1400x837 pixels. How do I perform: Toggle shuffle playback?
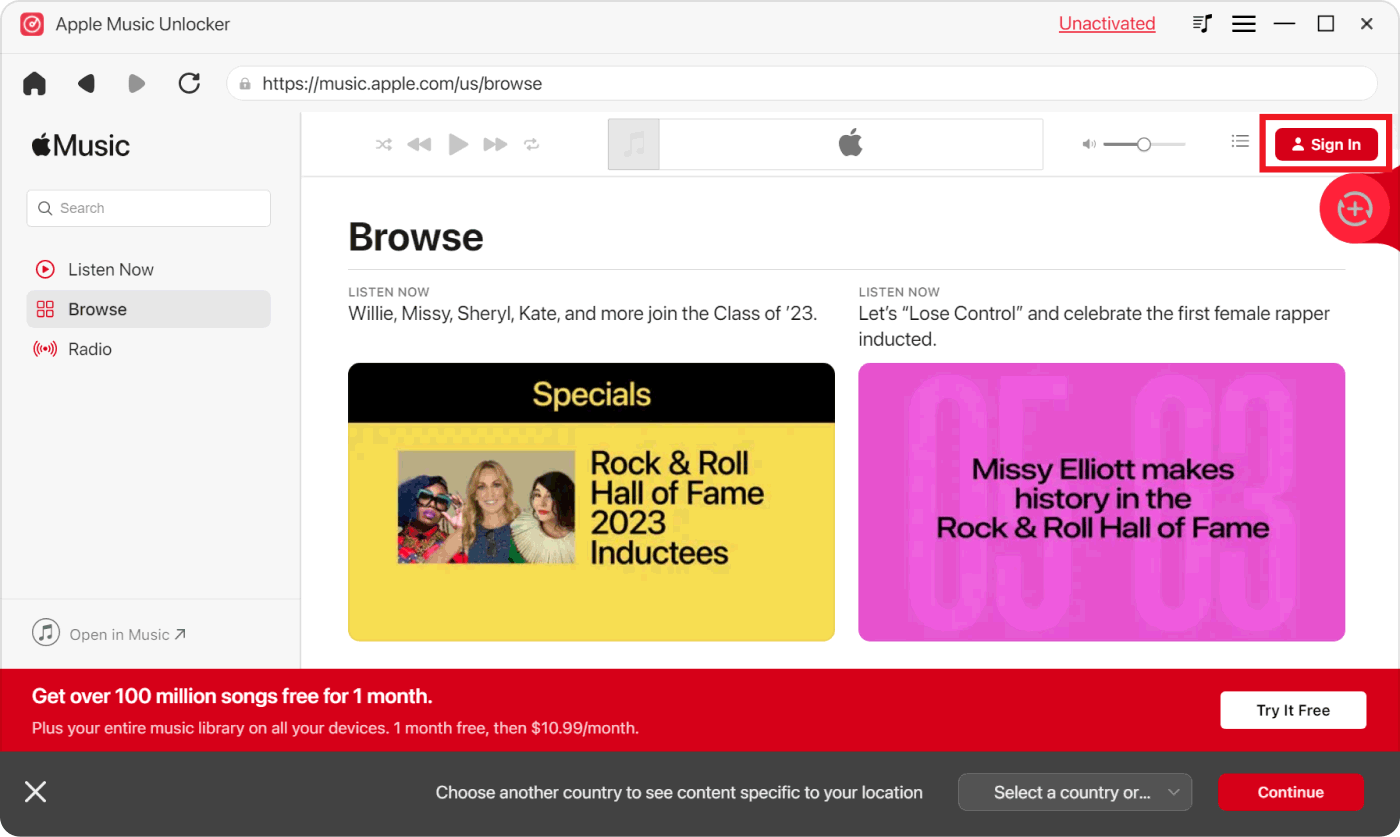(x=384, y=144)
